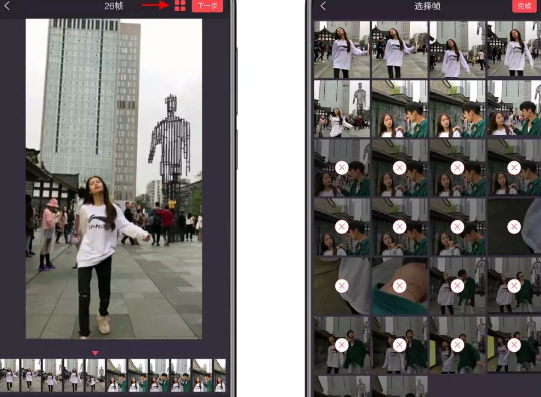Screen dimensions: 541x397
Task: Select the fourth thumbnail in the top grid row
Action: (x=514, y=50)
